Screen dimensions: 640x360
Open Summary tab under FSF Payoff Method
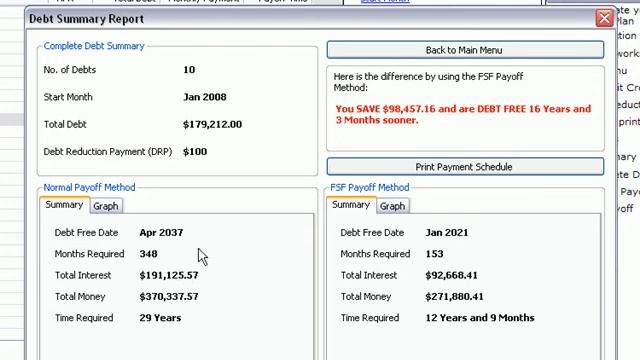[351, 205]
